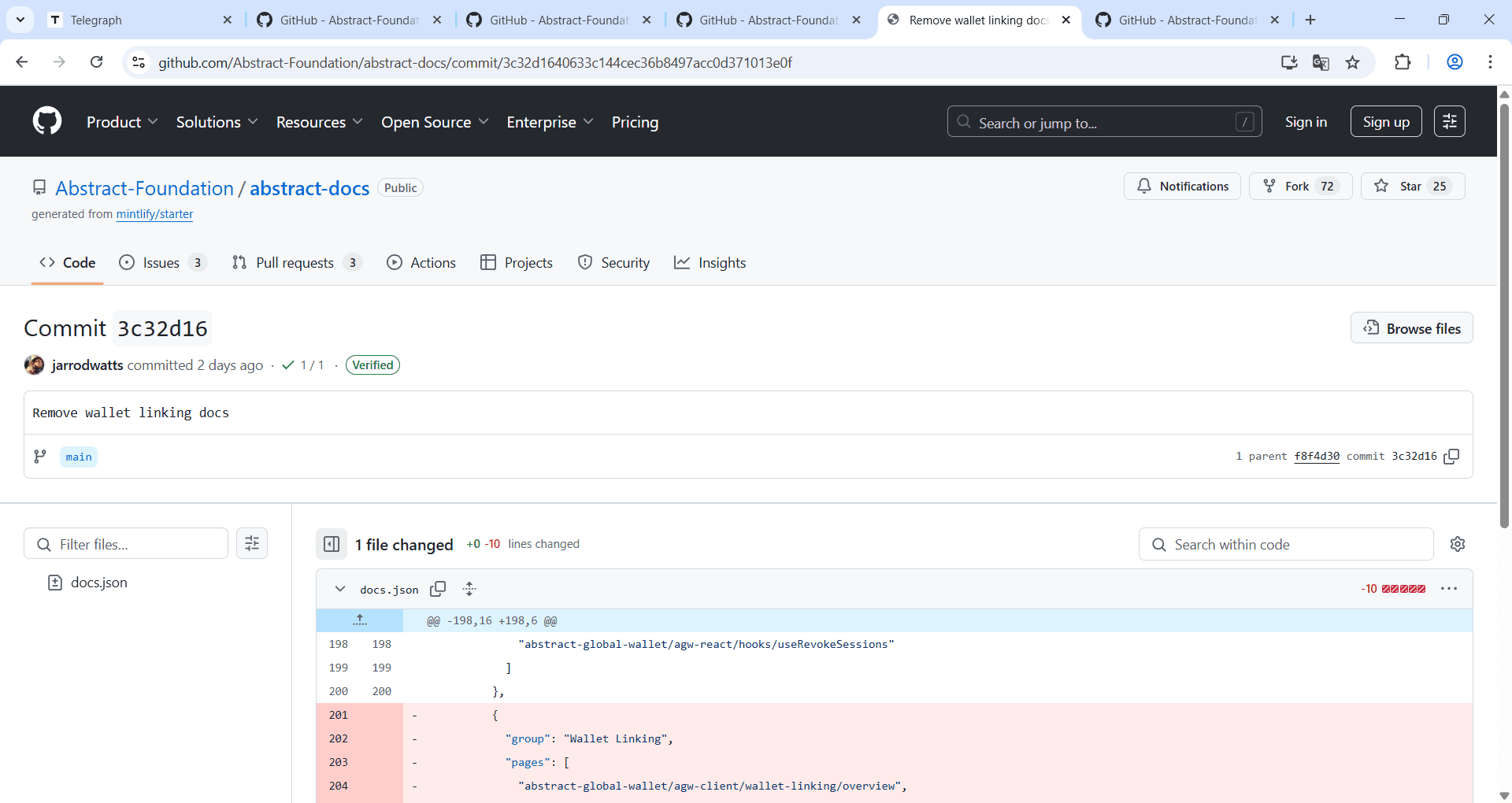
Task: Open the Insights tab
Action: (710, 263)
